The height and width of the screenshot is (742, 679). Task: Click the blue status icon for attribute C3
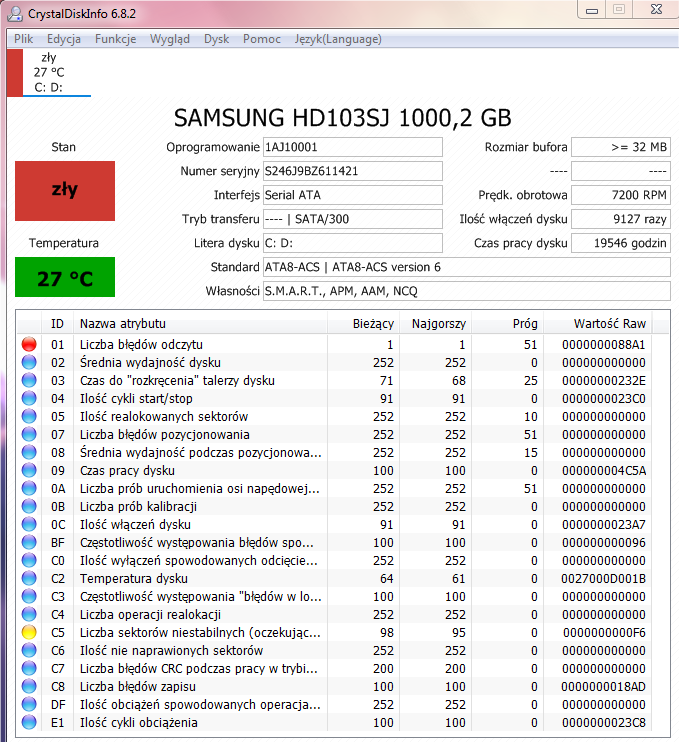click(29, 596)
